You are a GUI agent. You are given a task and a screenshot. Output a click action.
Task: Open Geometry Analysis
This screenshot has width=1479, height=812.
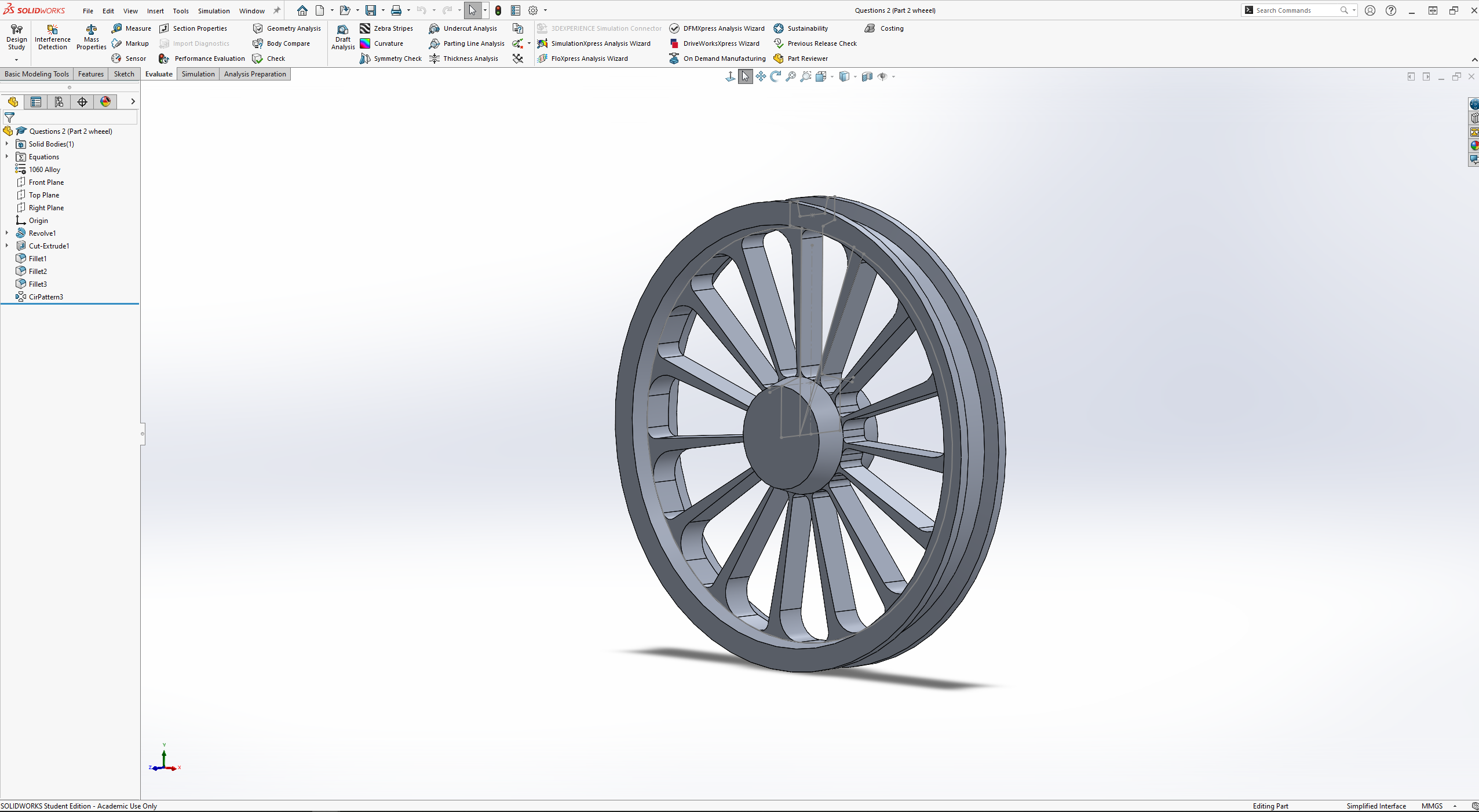(287, 28)
